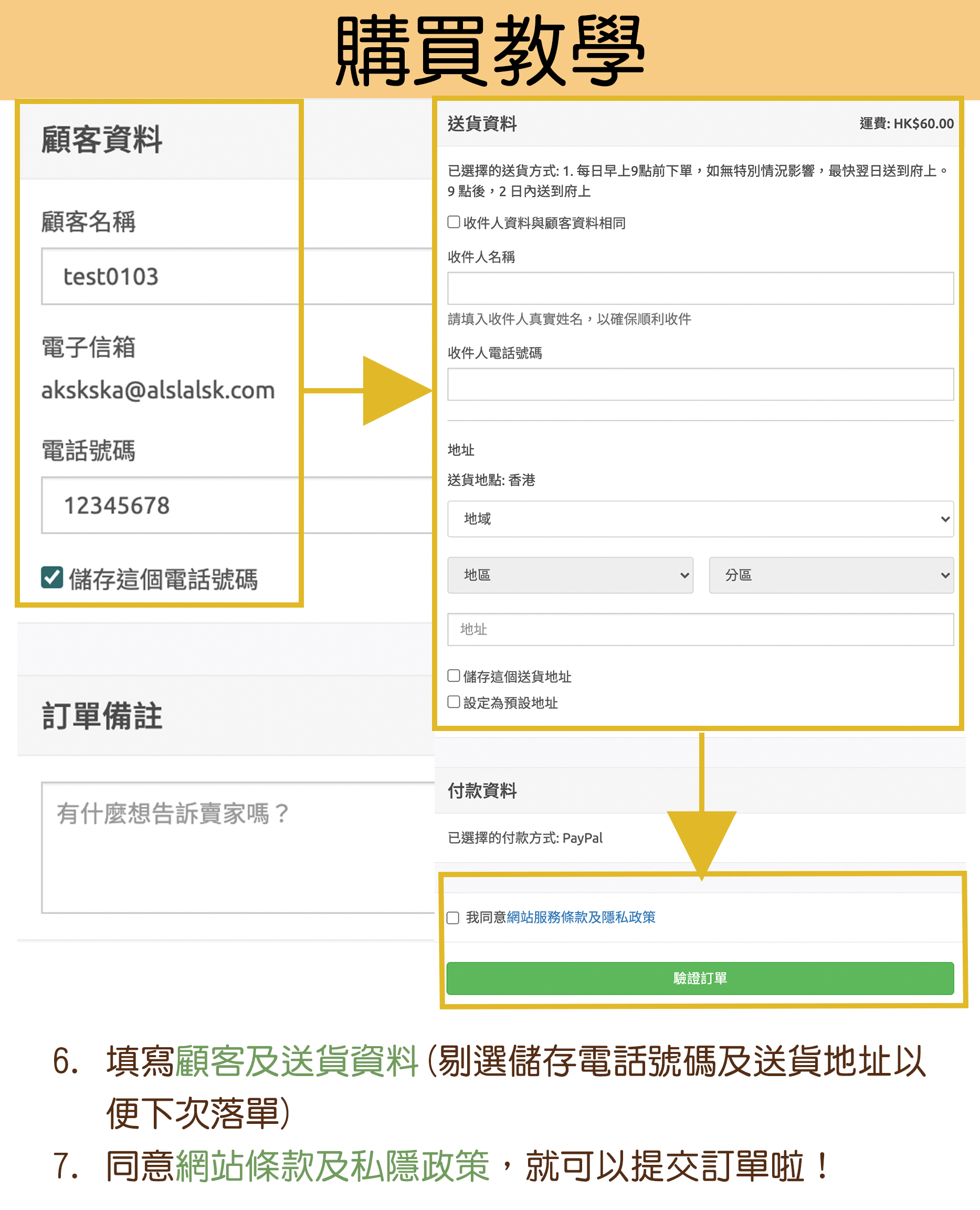Click the 驗證訂單 submit button
This screenshot has height=1210, width=980.
pos(700,978)
